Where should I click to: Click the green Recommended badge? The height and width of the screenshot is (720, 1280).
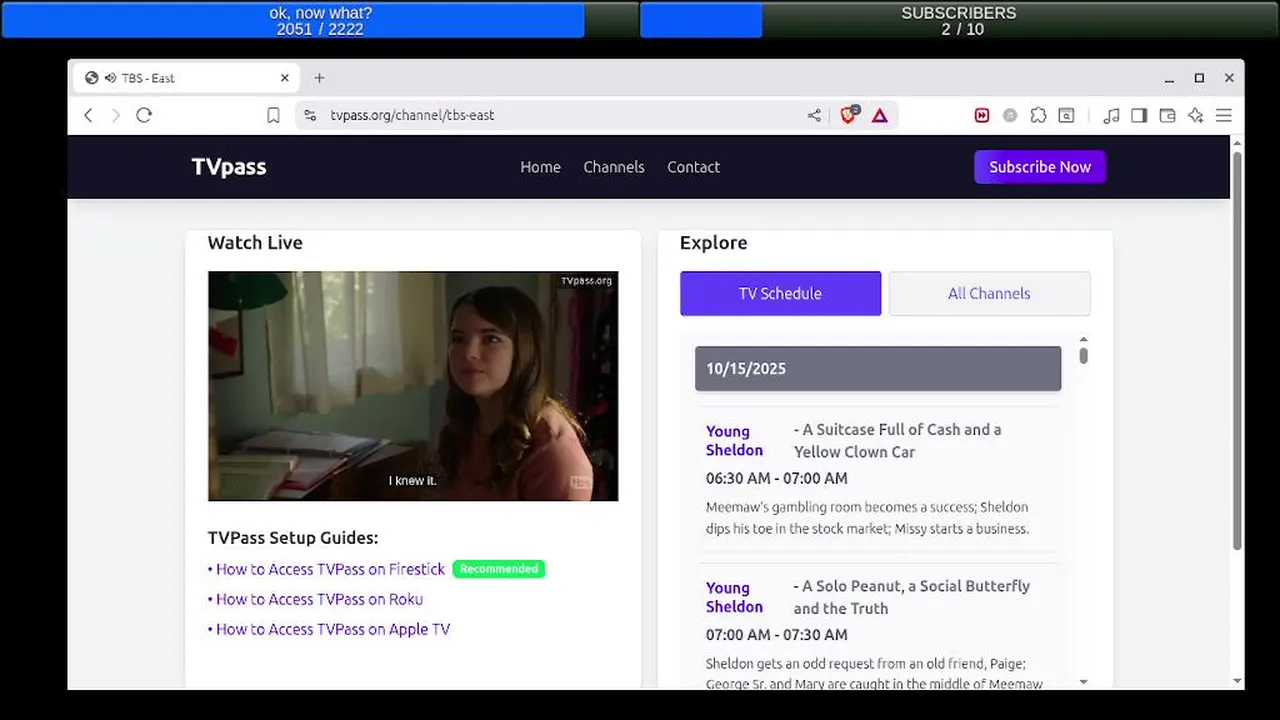click(499, 569)
